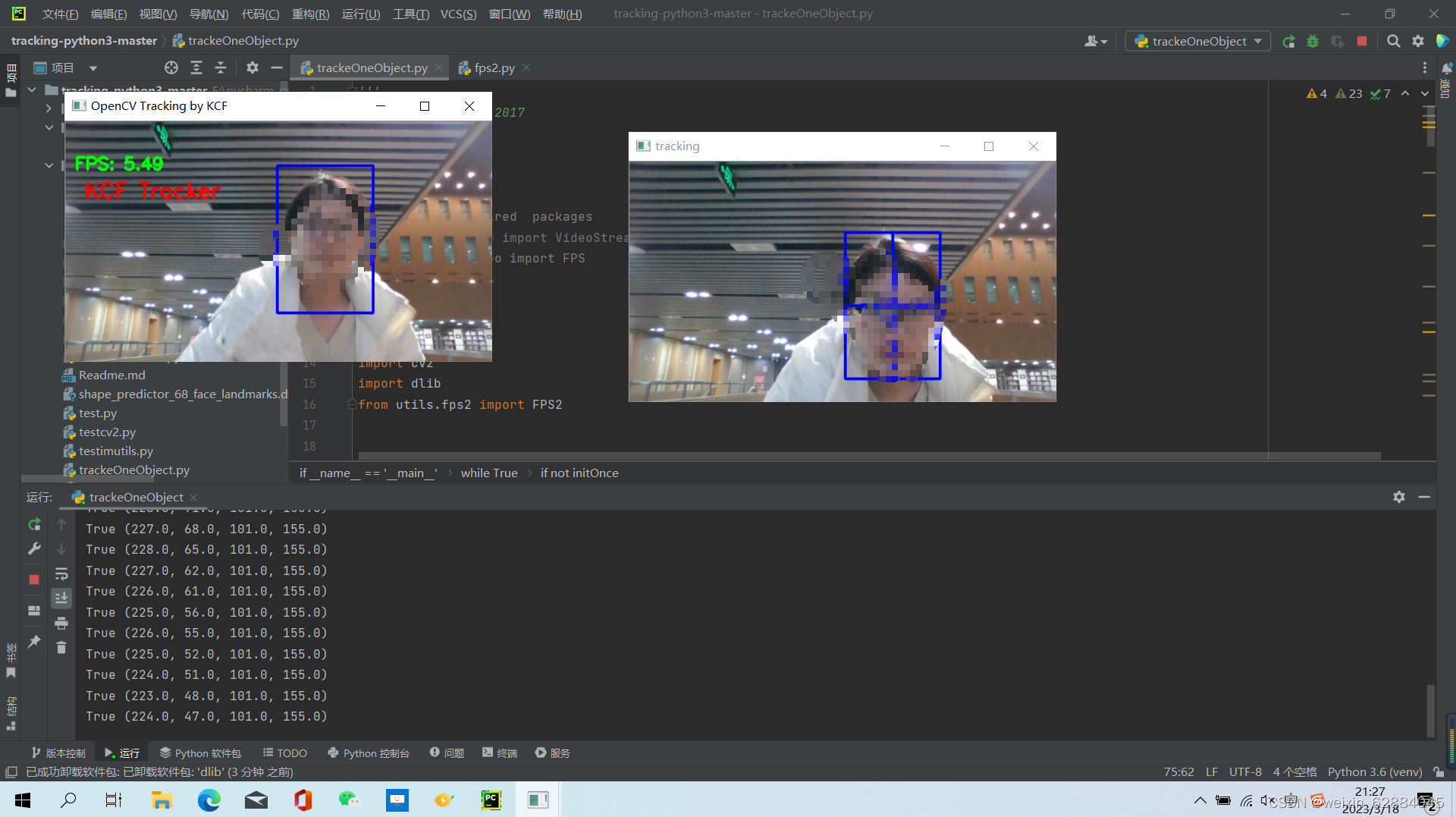
Task: Click the editor horizontal scrollbar
Action: [x=869, y=456]
